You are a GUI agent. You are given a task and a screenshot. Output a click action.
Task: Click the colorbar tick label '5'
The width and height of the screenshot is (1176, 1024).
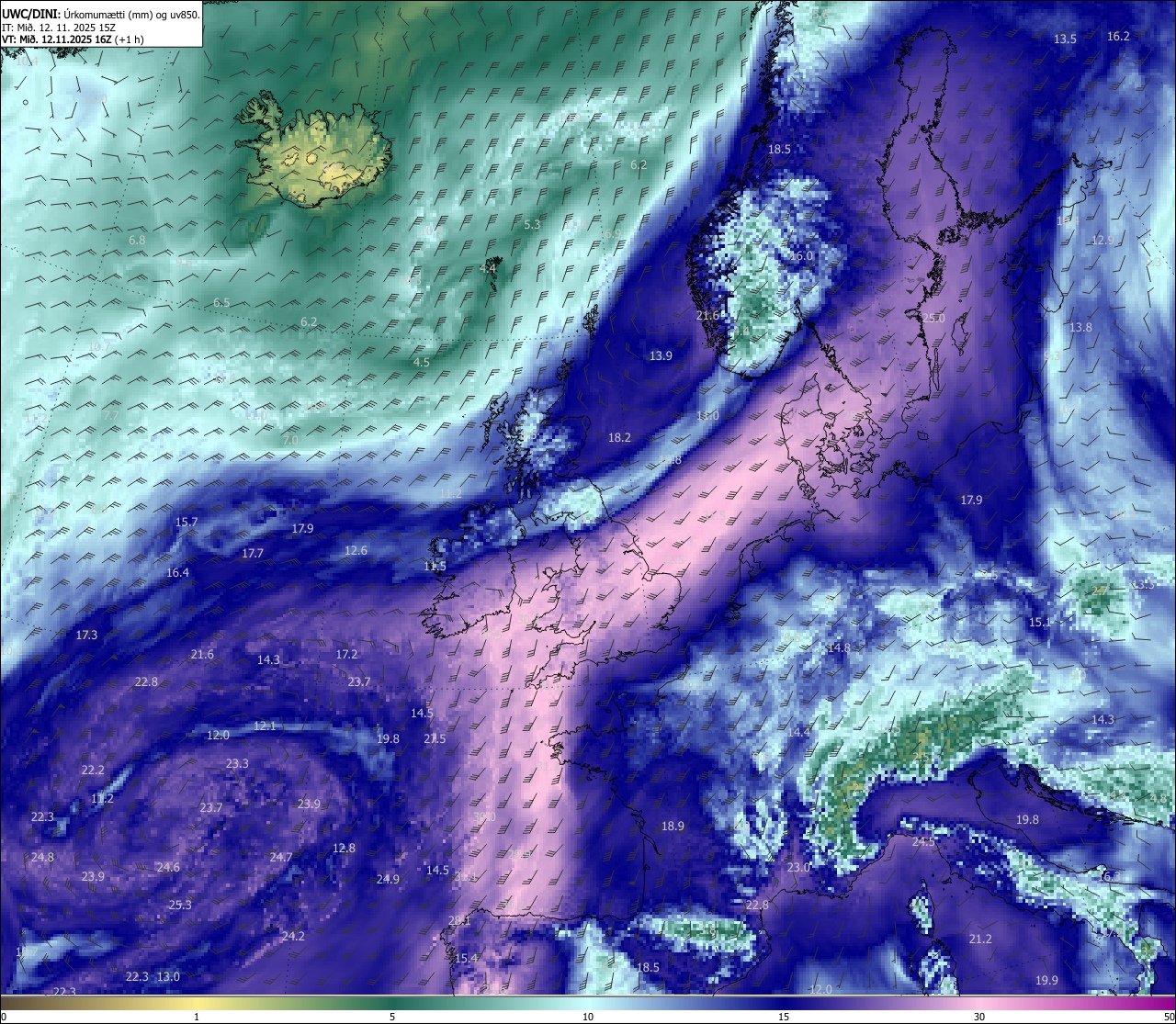392,1017
